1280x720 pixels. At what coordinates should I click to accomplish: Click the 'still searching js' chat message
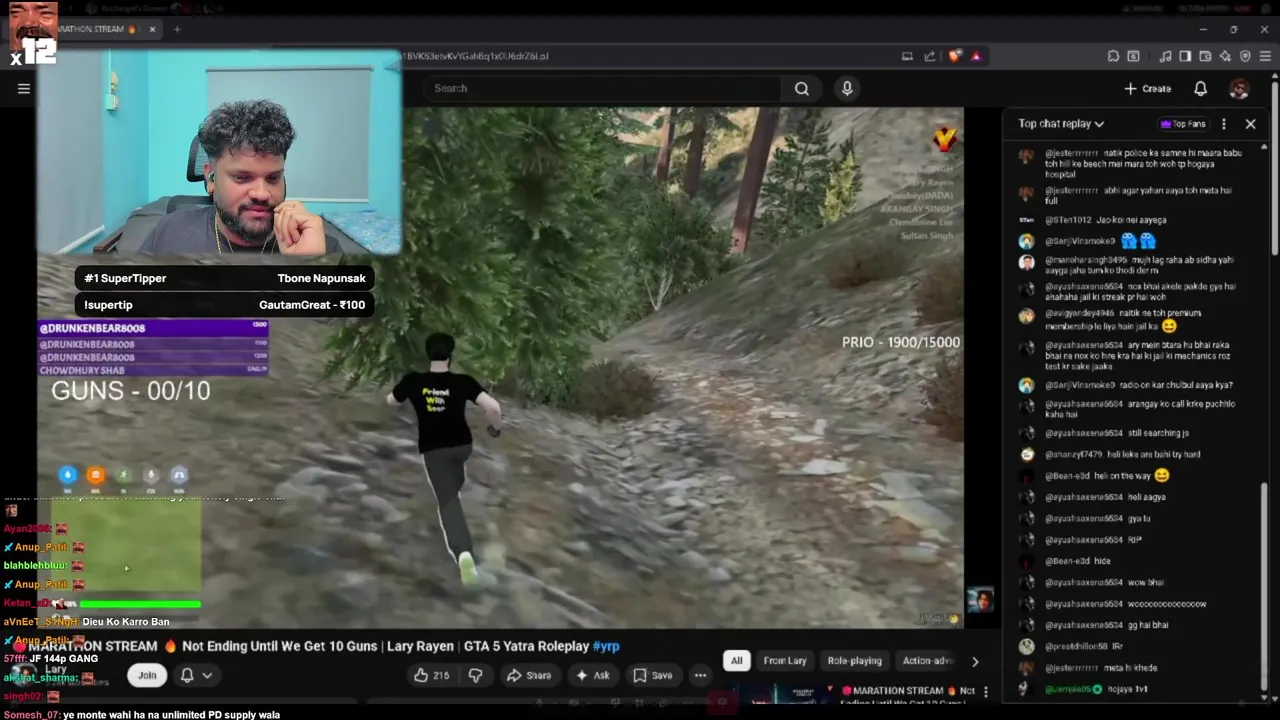1116,433
